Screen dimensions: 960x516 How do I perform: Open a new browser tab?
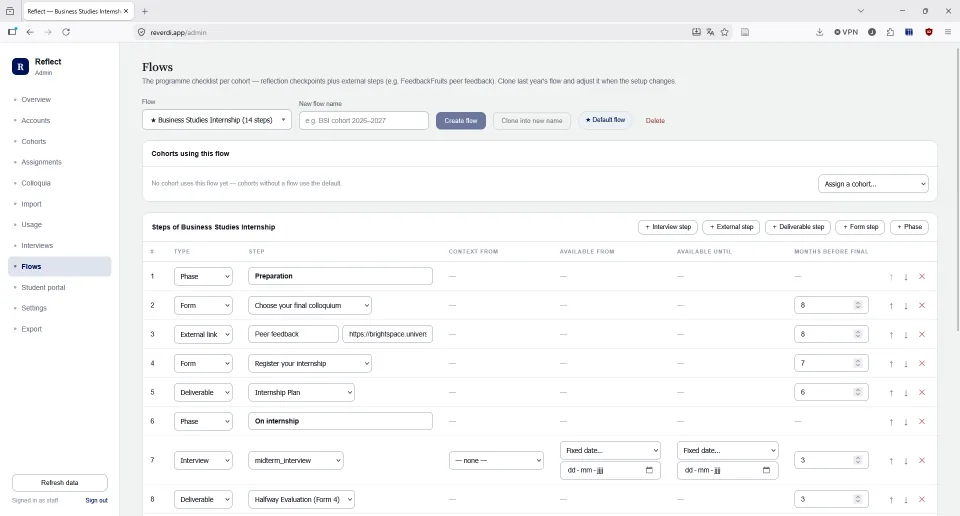click(x=144, y=11)
